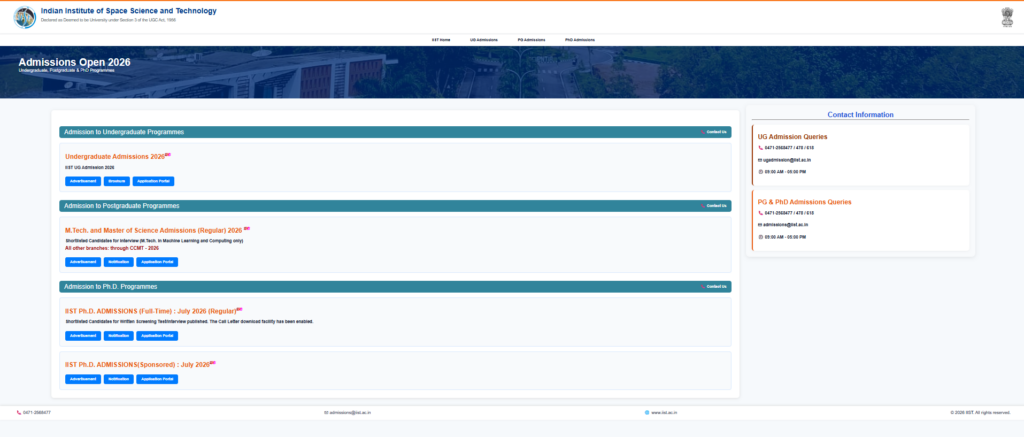Click phone number in UG Admission Queries card
1024x437 pixels.
(789, 148)
